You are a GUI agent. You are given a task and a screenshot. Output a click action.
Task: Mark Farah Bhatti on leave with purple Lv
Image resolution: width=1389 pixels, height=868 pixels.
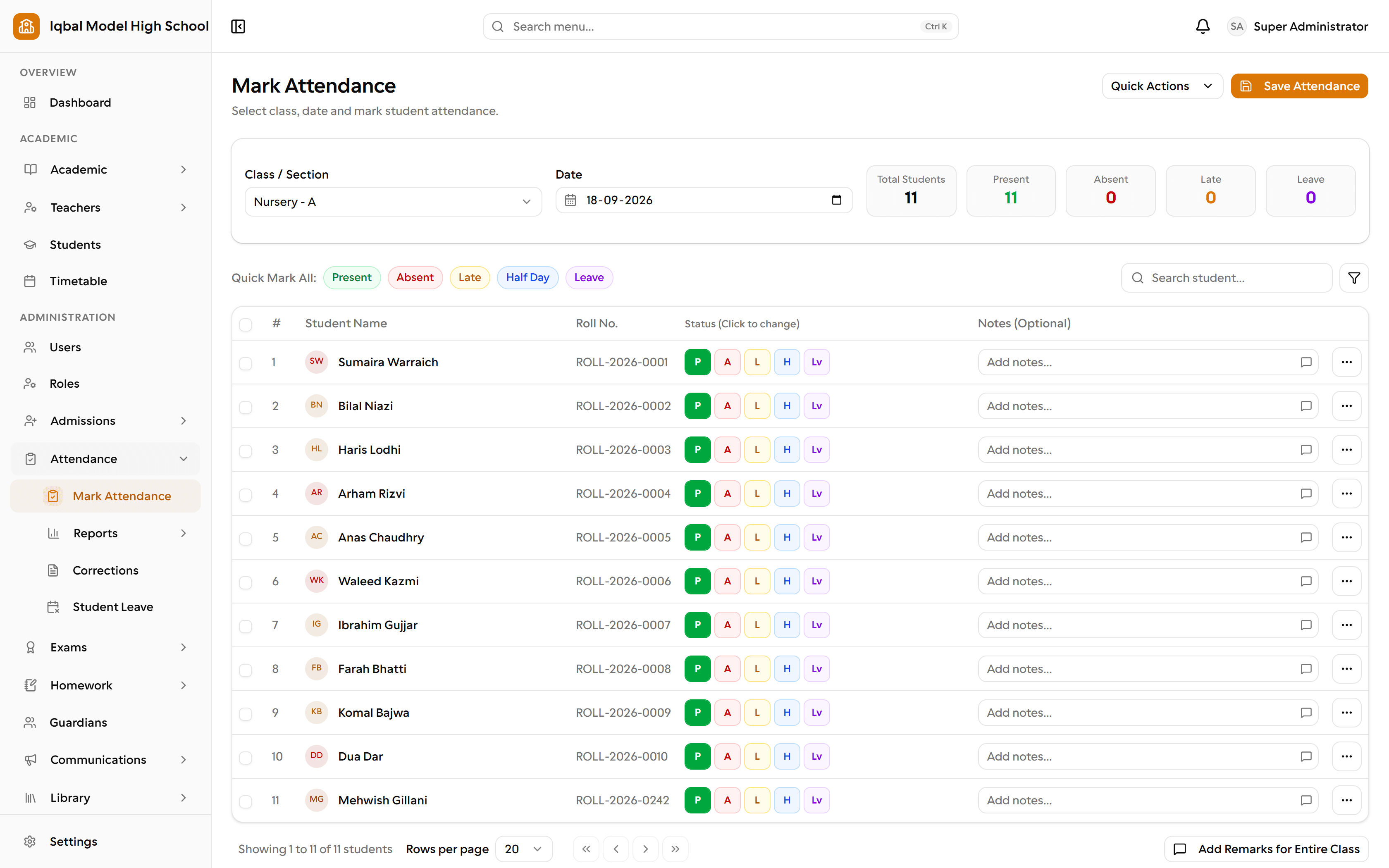click(x=817, y=669)
